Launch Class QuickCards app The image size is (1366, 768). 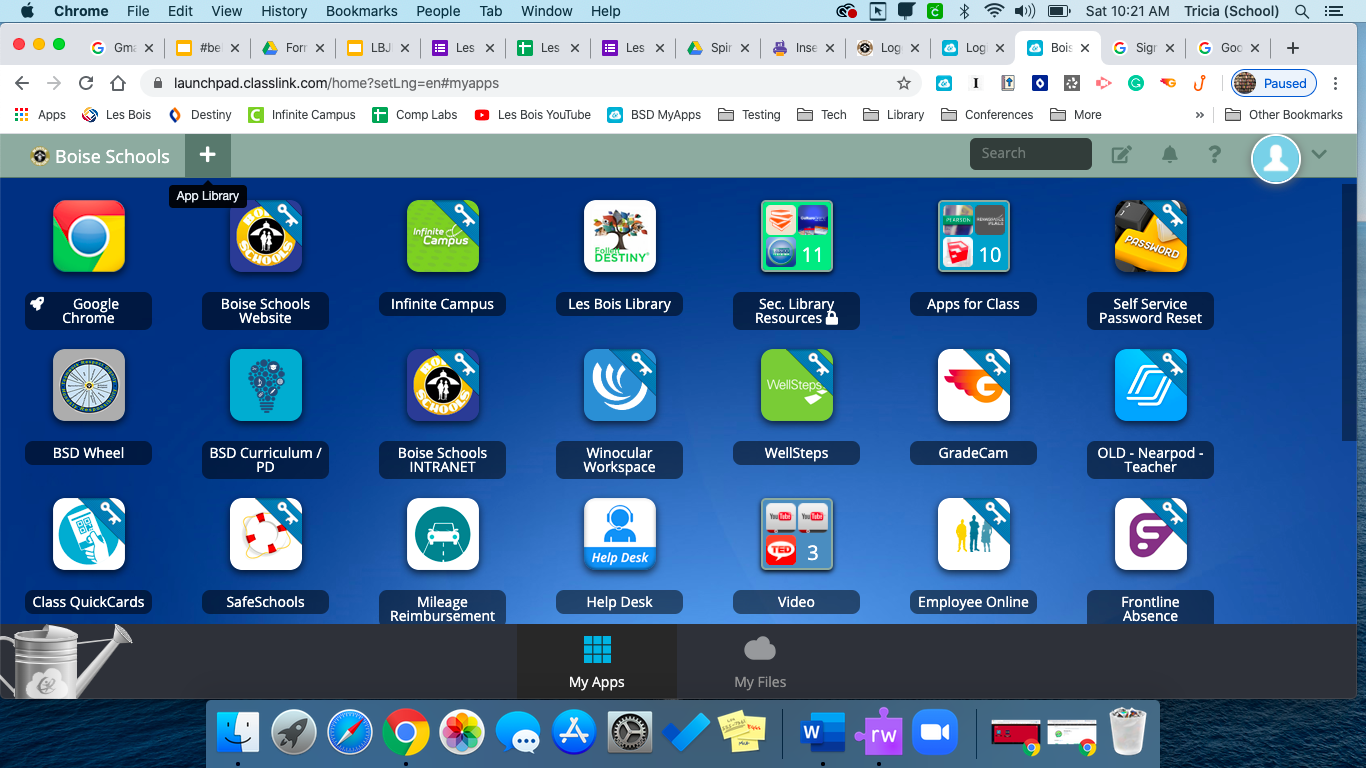click(x=89, y=534)
